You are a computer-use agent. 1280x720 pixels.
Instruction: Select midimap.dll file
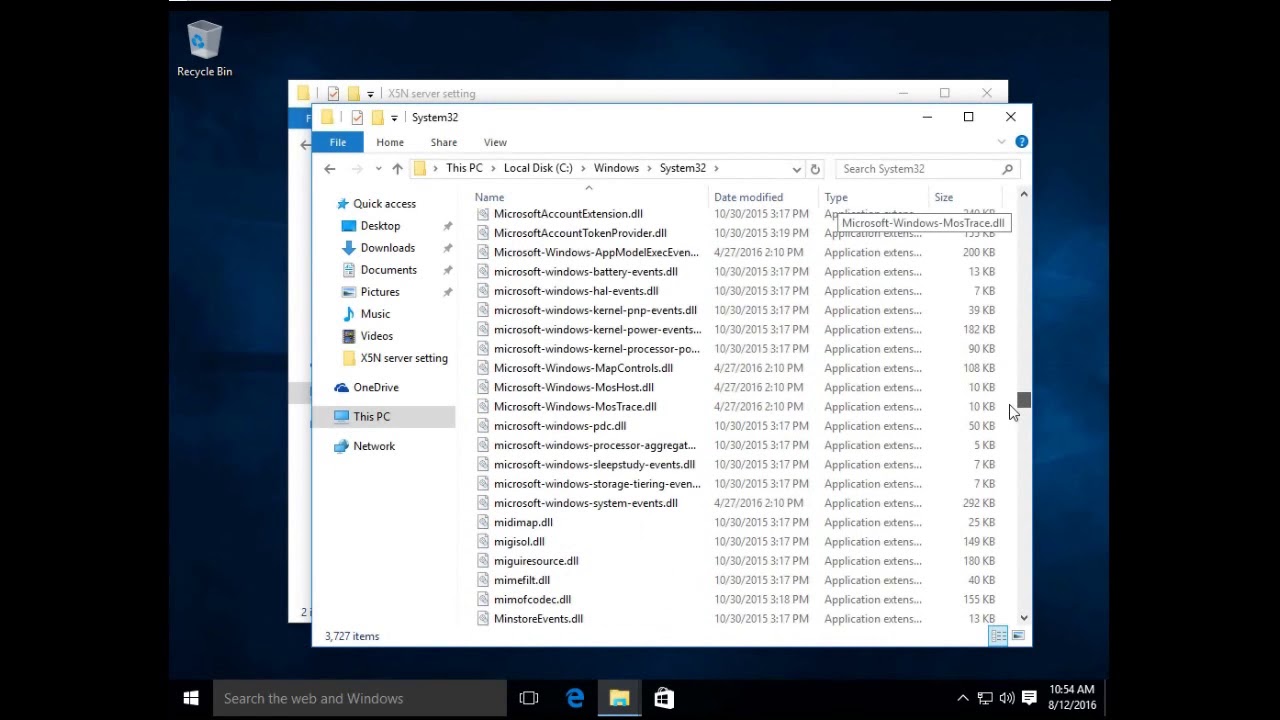[523, 523]
